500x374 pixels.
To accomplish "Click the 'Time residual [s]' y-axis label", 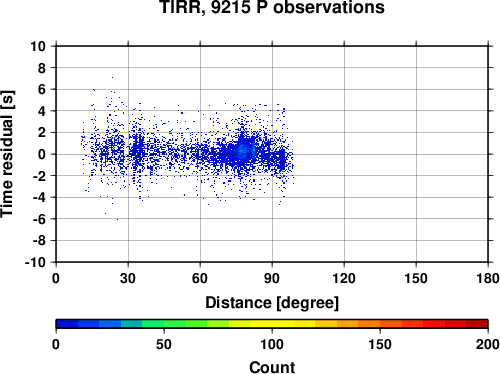I will tap(7, 154).
